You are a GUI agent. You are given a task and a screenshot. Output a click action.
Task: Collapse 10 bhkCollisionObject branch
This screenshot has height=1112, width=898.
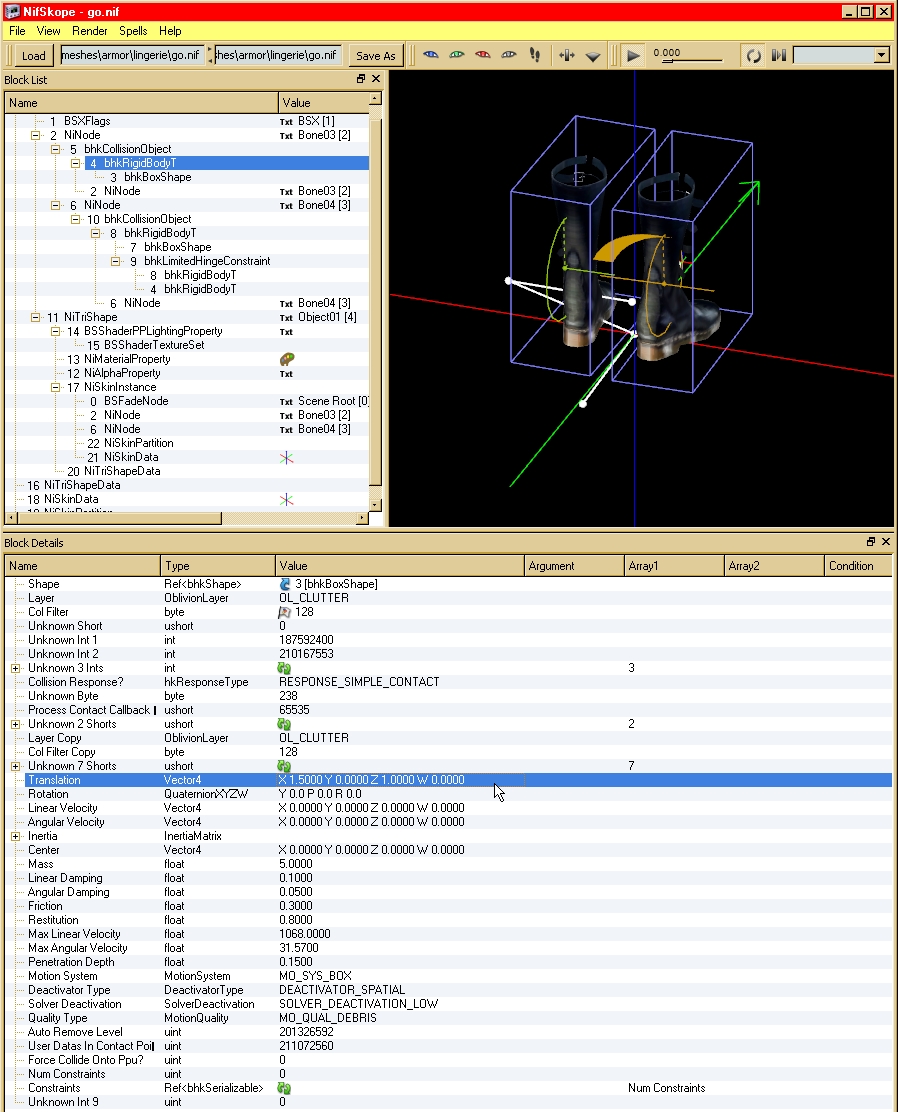(x=75, y=219)
